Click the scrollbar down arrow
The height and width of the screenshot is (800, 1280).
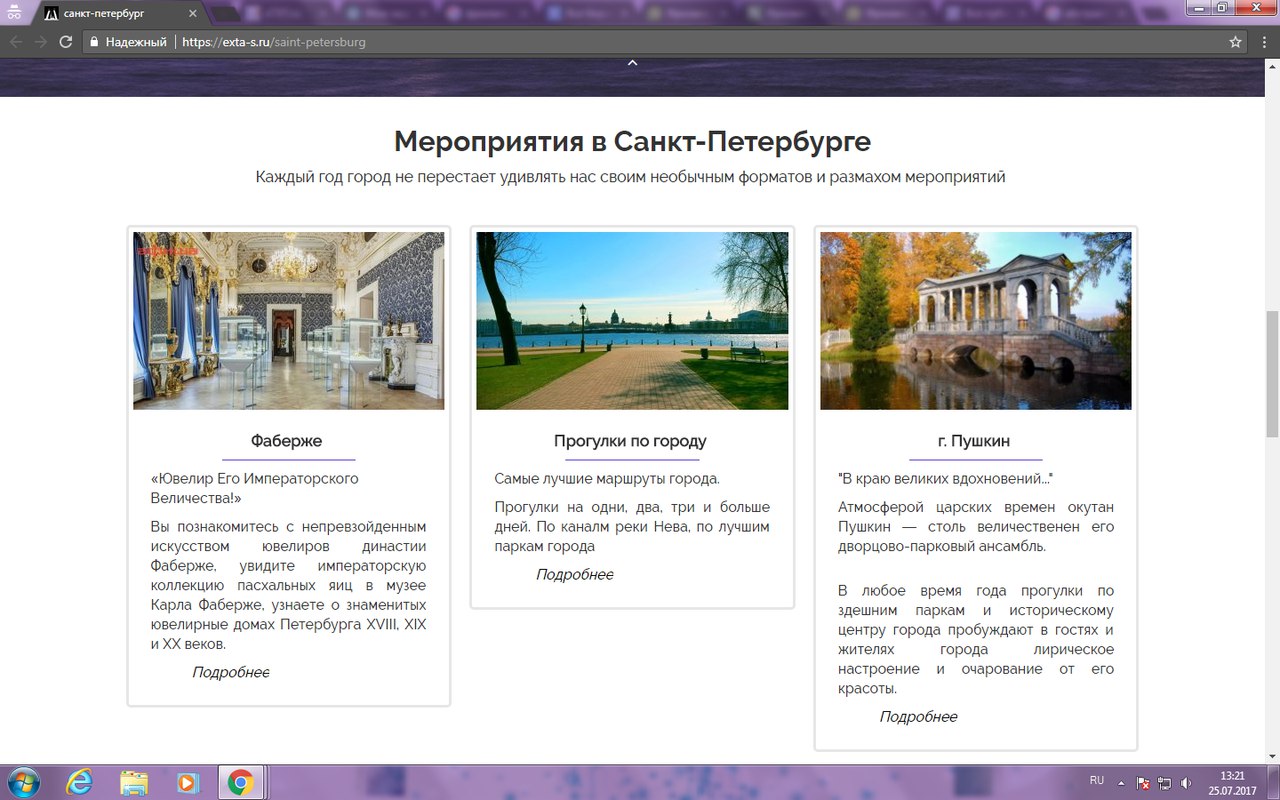pos(1272,756)
